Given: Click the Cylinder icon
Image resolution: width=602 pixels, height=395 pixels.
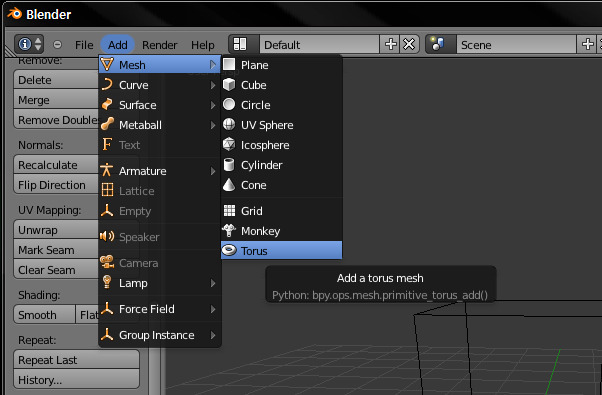Looking at the screenshot, I should pyautogui.click(x=229, y=164).
